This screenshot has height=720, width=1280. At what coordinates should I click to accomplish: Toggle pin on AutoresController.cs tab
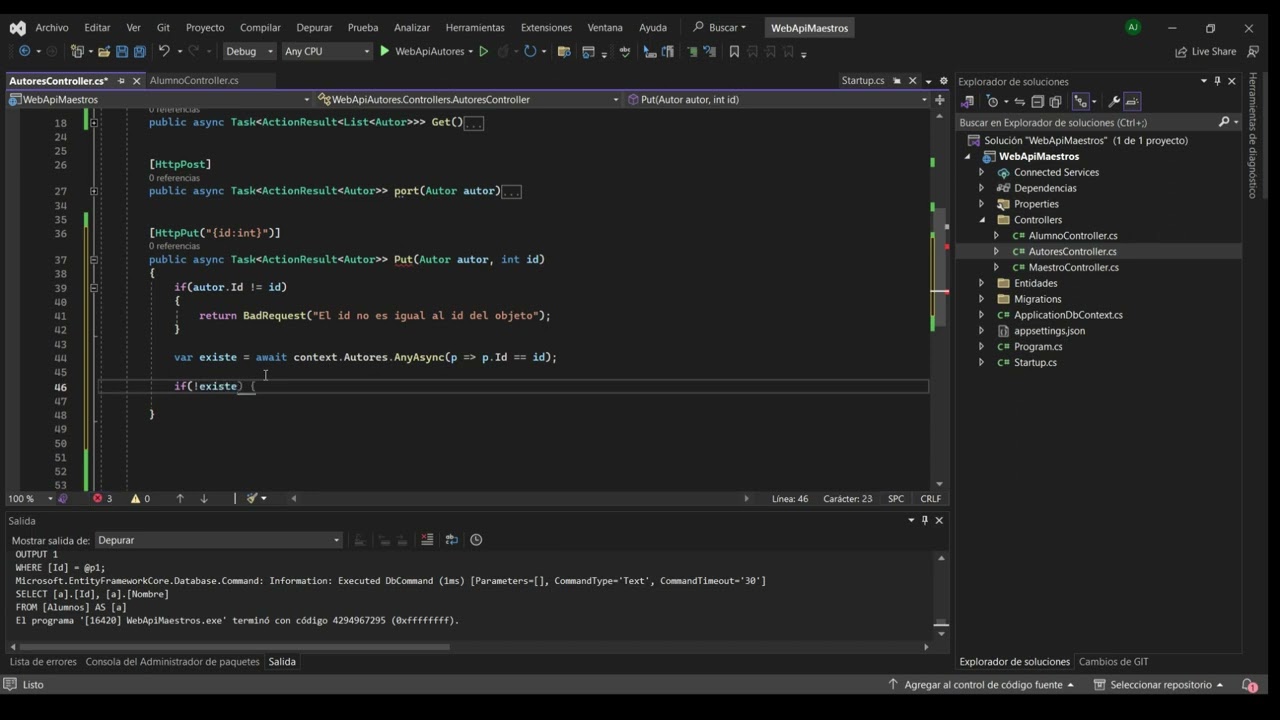coord(121,80)
